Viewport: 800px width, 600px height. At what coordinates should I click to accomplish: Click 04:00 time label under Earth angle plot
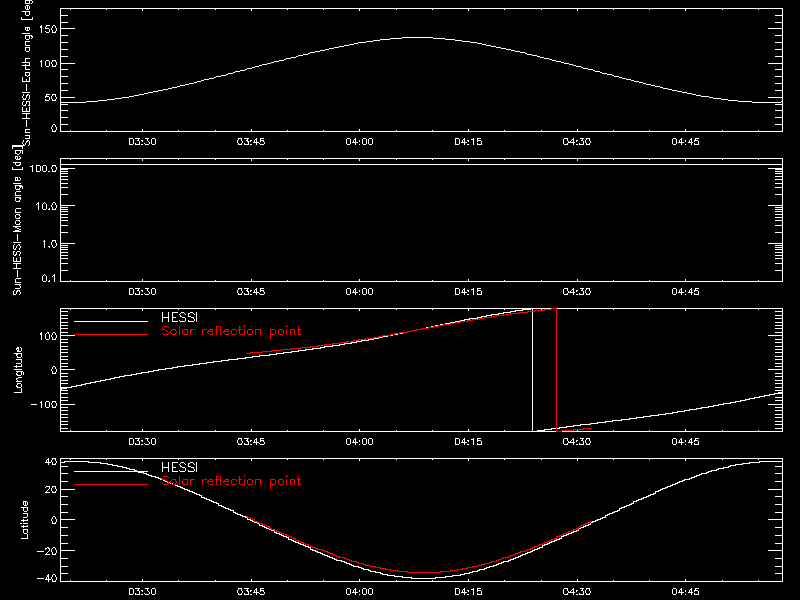360,142
